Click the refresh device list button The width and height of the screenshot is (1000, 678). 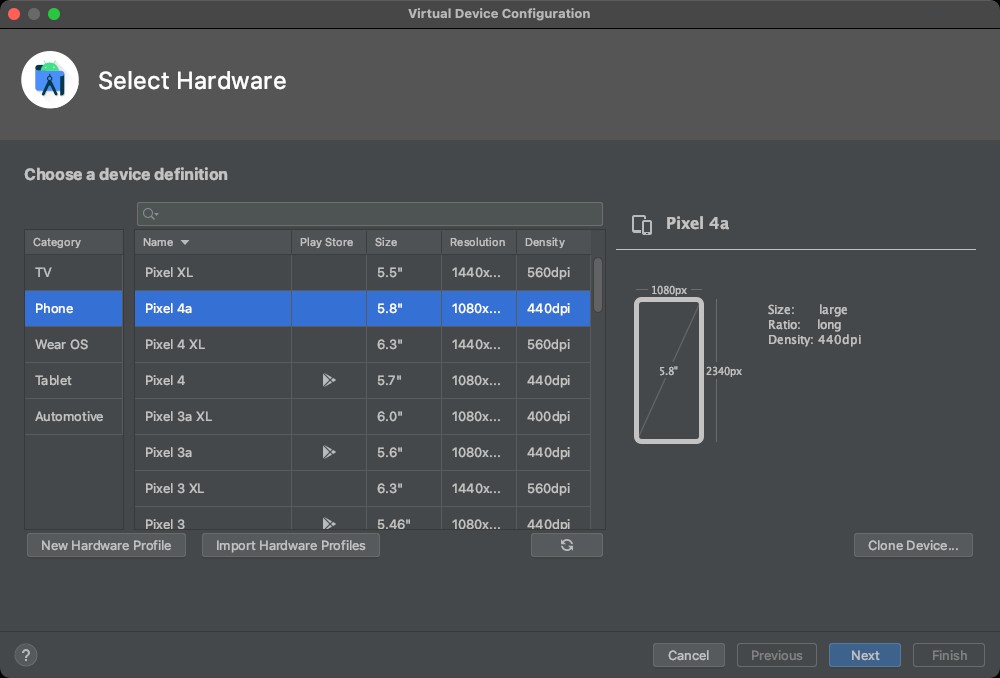pyautogui.click(x=566, y=545)
